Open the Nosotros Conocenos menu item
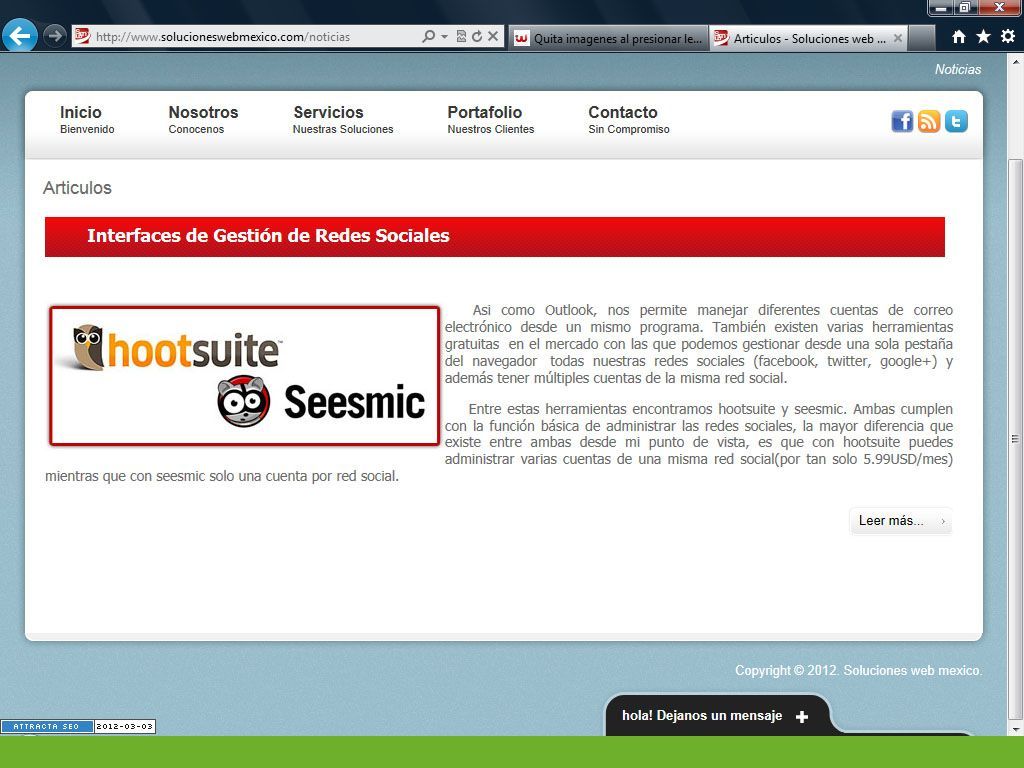 [203, 120]
